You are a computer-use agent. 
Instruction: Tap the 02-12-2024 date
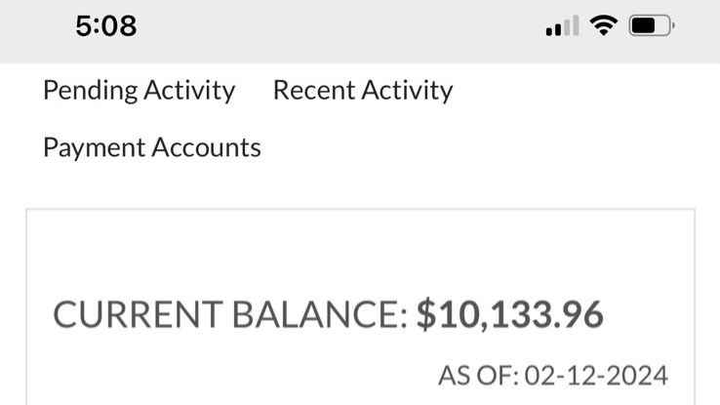[x=596, y=376]
